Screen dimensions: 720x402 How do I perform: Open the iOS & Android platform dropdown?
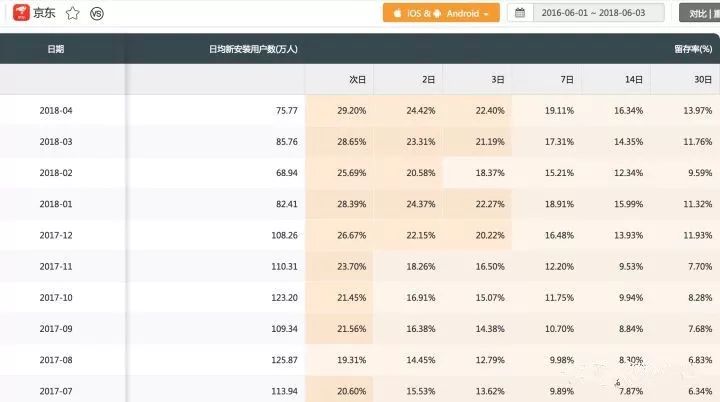pos(440,13)
